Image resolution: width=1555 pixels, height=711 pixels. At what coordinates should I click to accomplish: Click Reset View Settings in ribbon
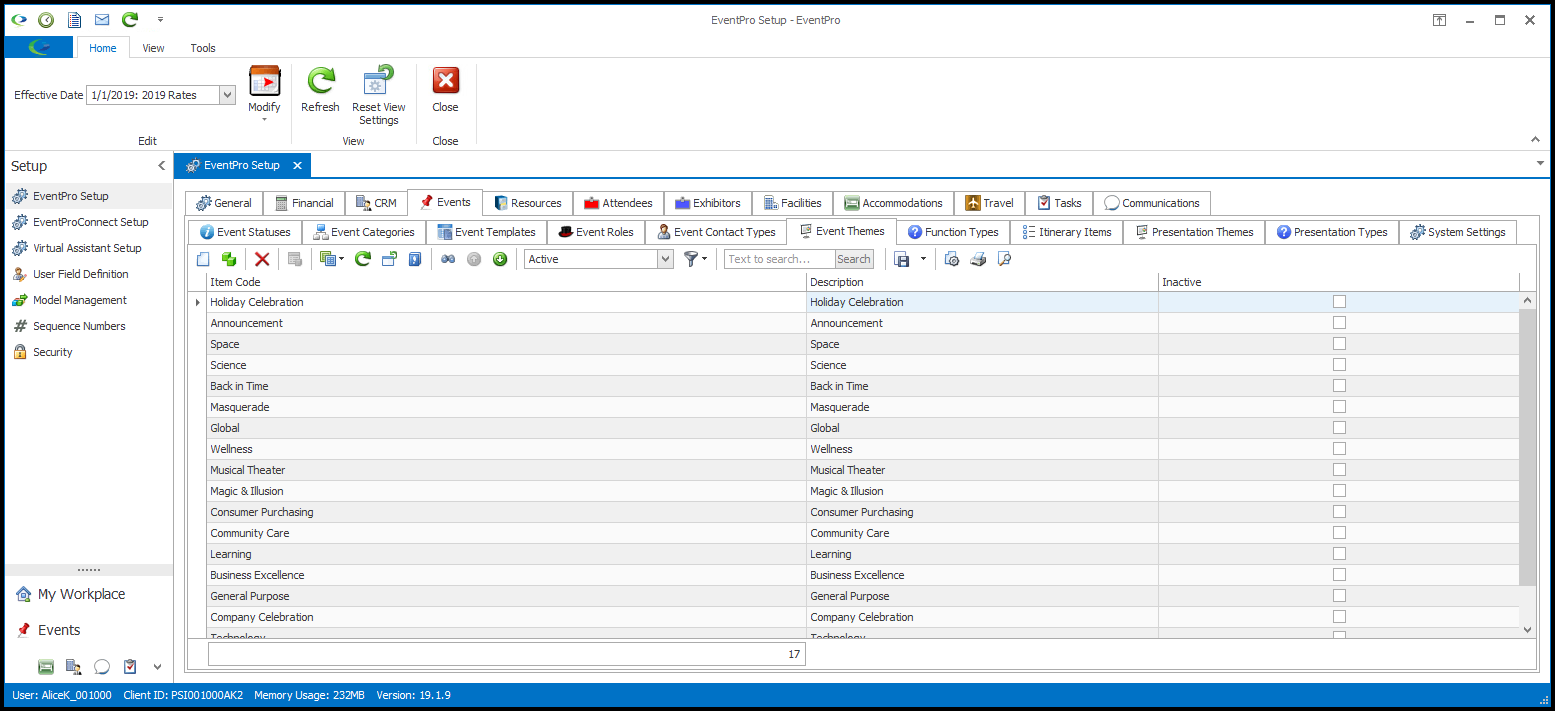(379, 97)
